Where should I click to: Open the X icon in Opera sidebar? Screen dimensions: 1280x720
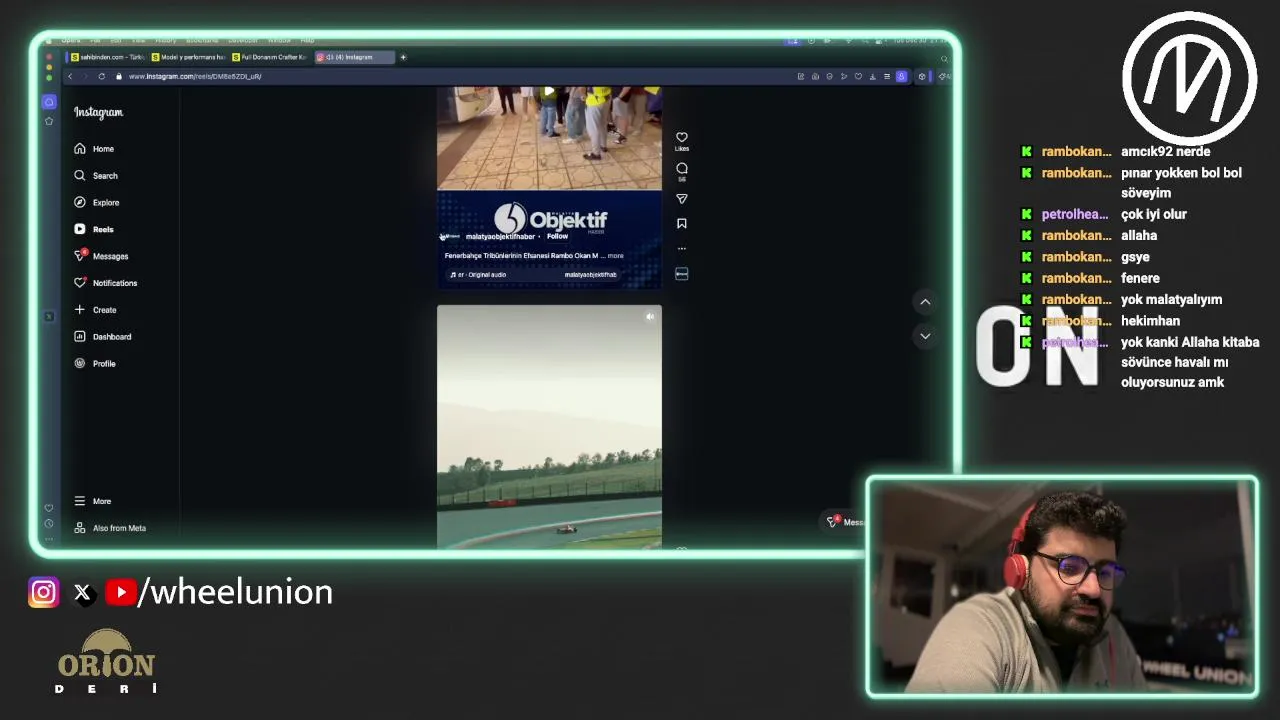(49, 317)
